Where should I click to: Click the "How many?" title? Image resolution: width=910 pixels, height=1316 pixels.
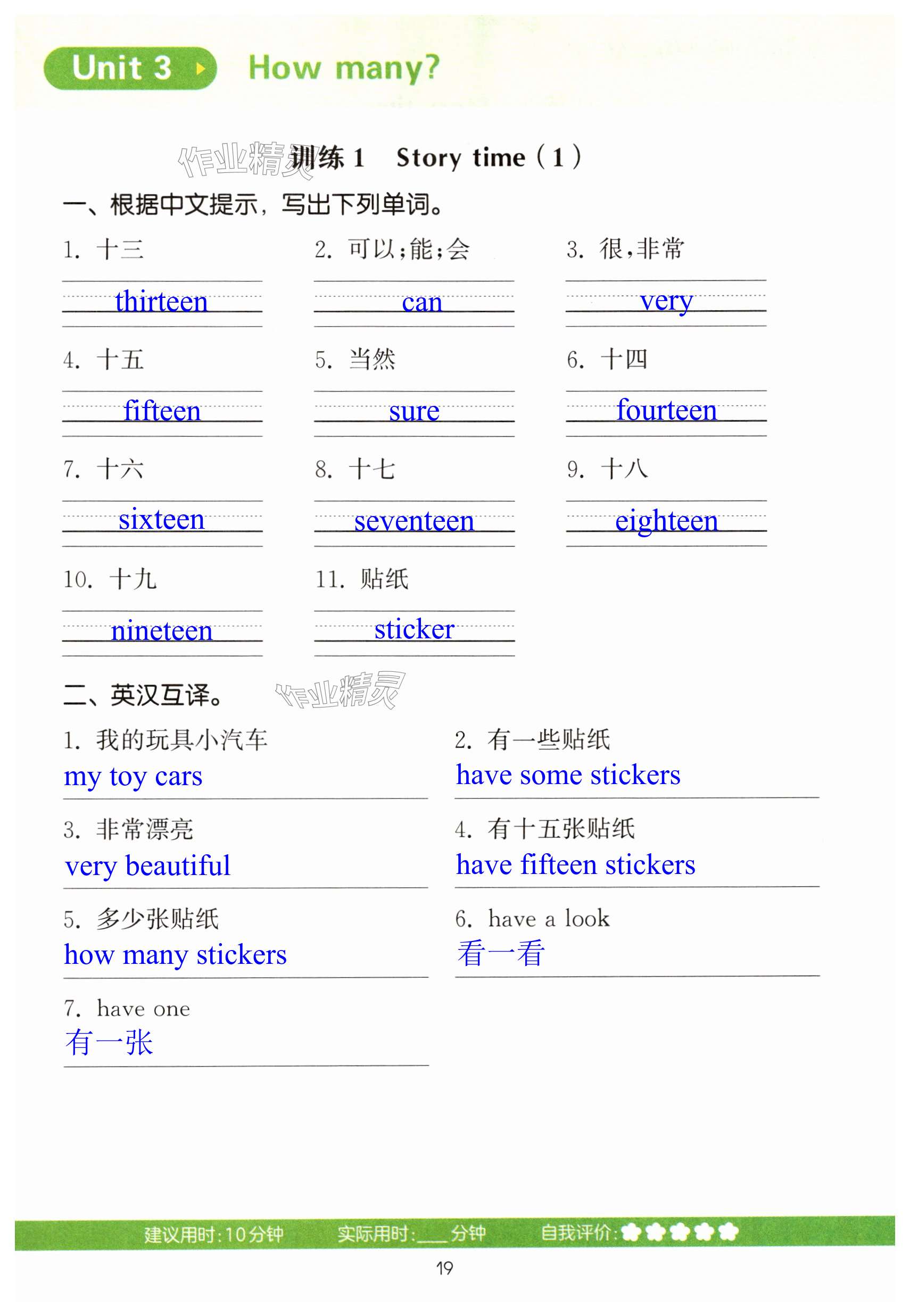[344, 69]
